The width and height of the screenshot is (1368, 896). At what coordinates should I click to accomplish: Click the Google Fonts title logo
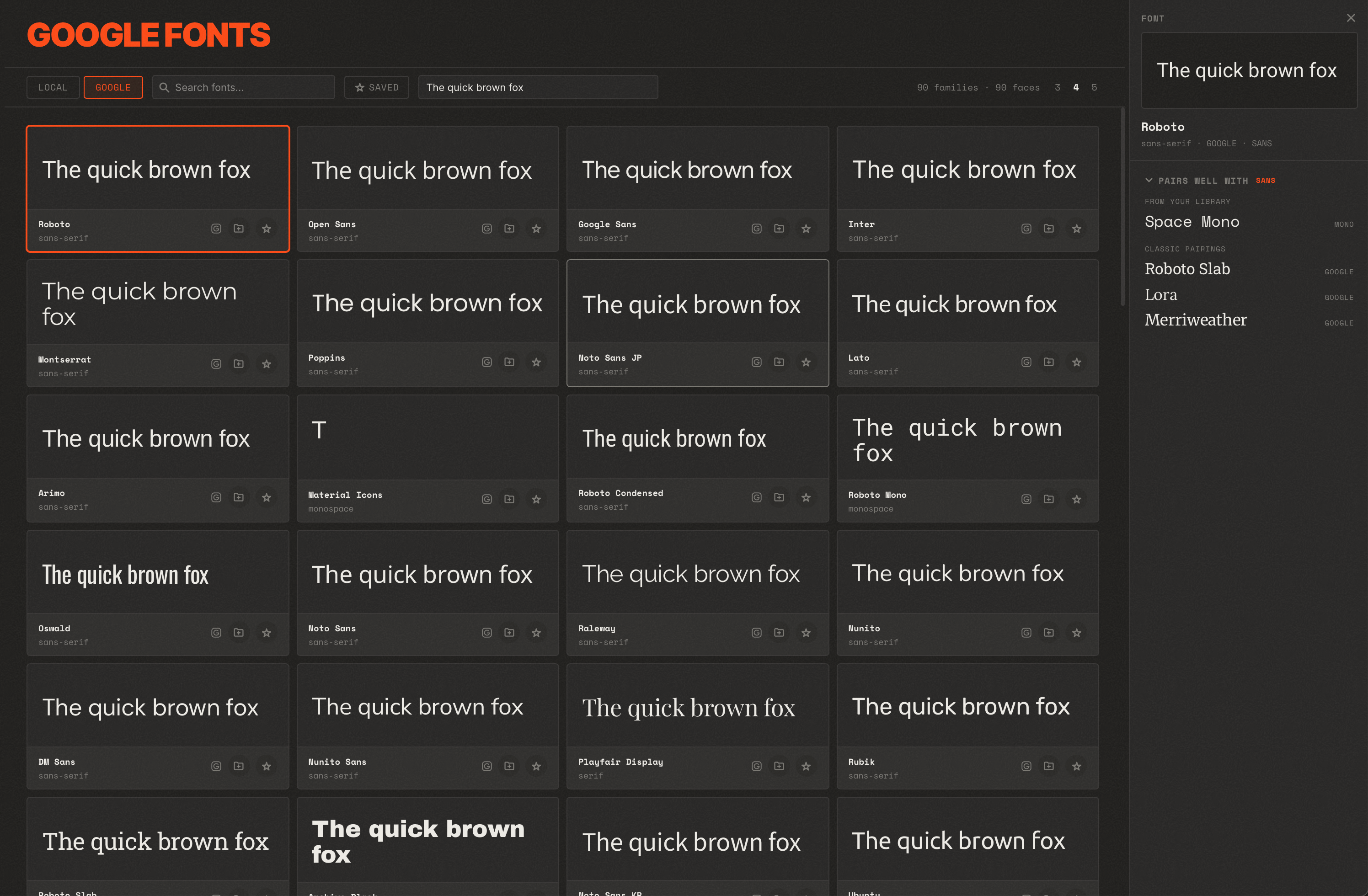pos(148,34)
